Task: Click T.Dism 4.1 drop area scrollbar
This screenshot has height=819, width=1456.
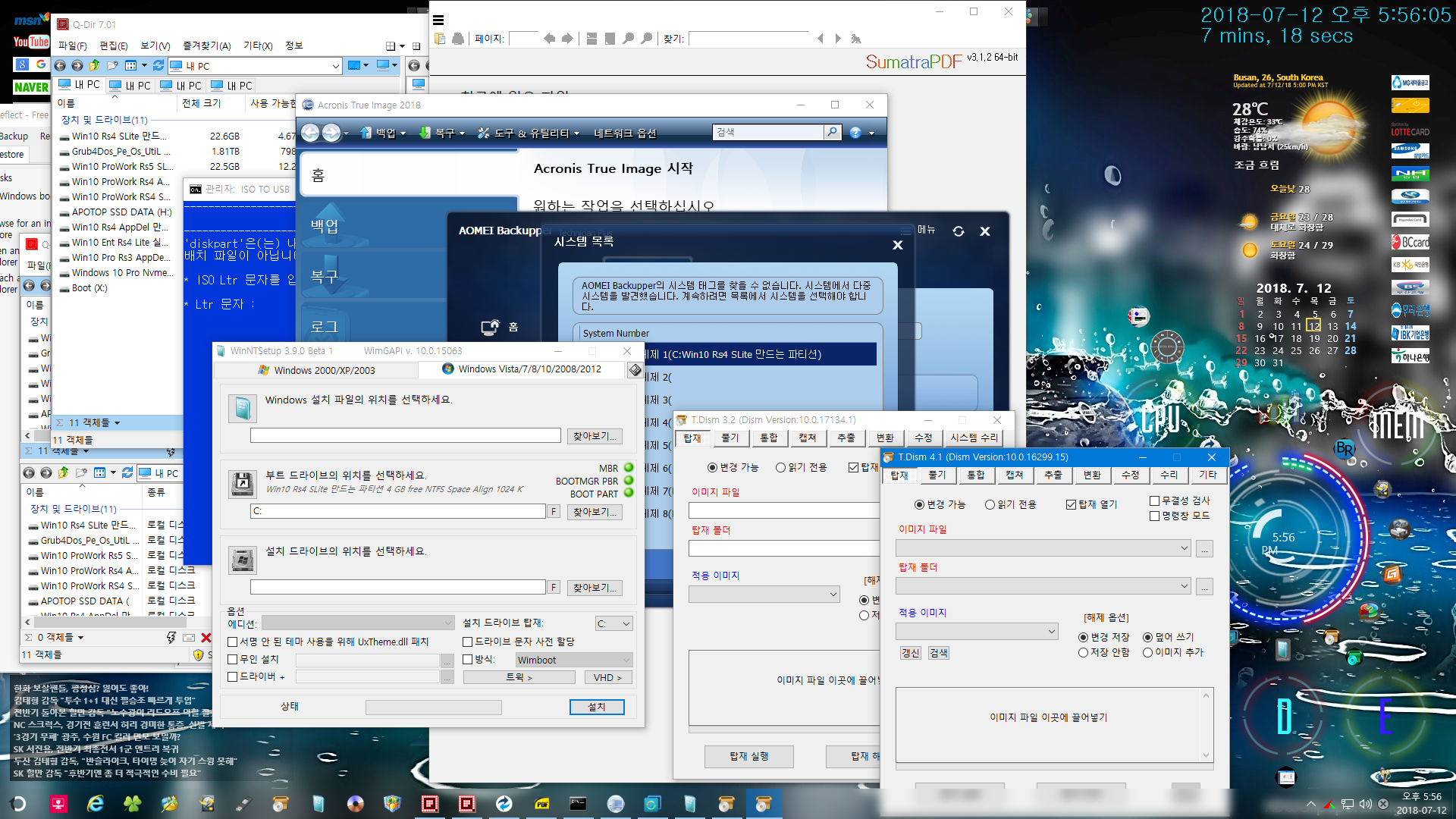Action: point(1206,725)
